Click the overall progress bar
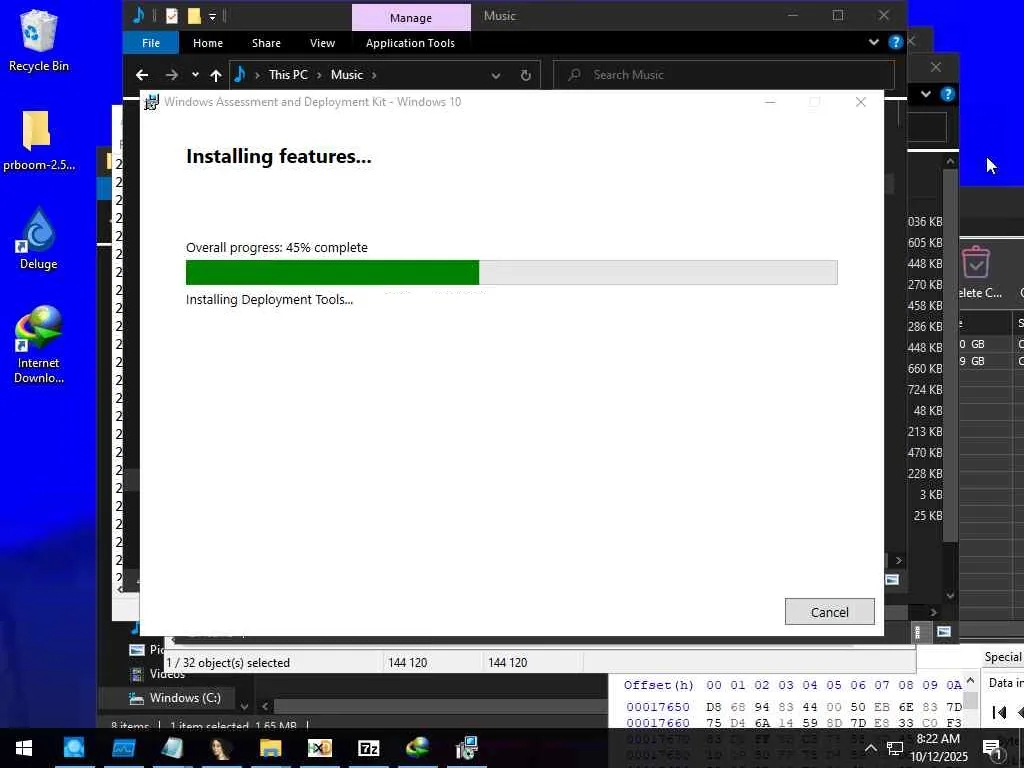Viewport: 1024px width, 768px height. tap(511, 272)
